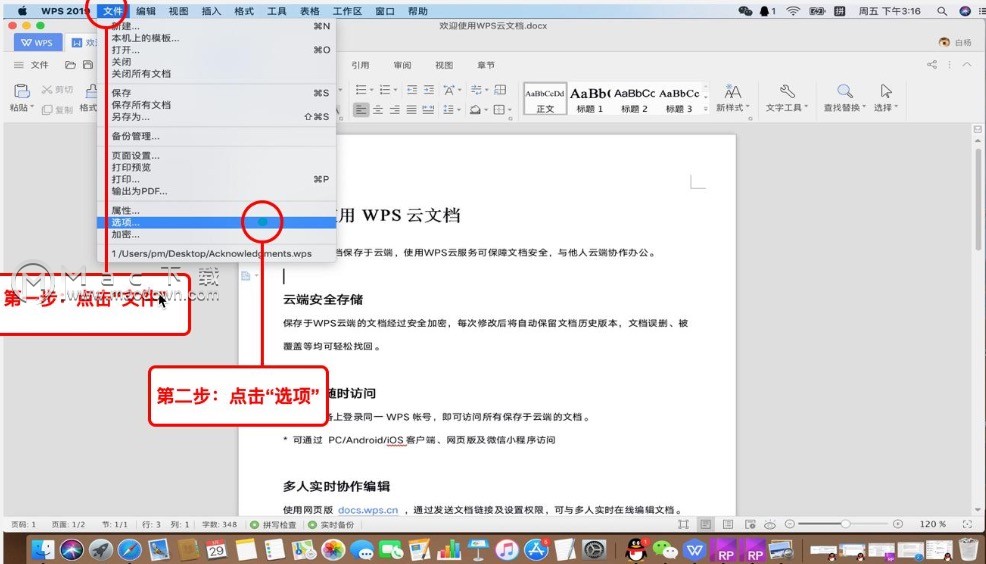
Task: Click the save disk icon in quick toolbar
Action: click(88, 65)
